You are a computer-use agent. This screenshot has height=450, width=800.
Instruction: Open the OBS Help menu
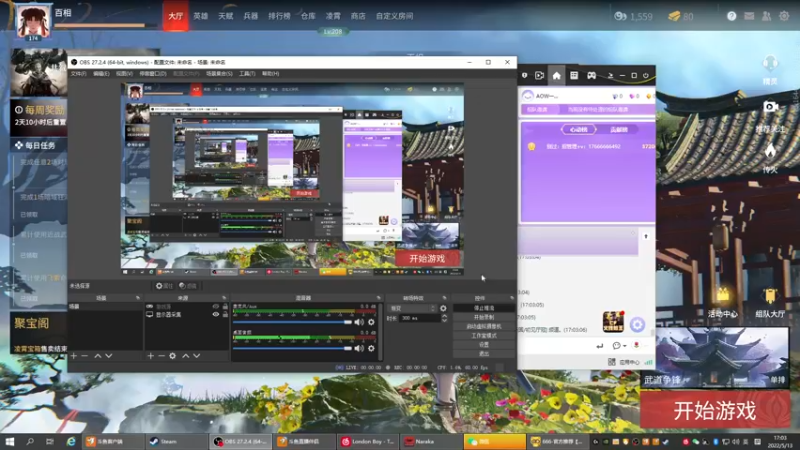[x=270, y=73]
